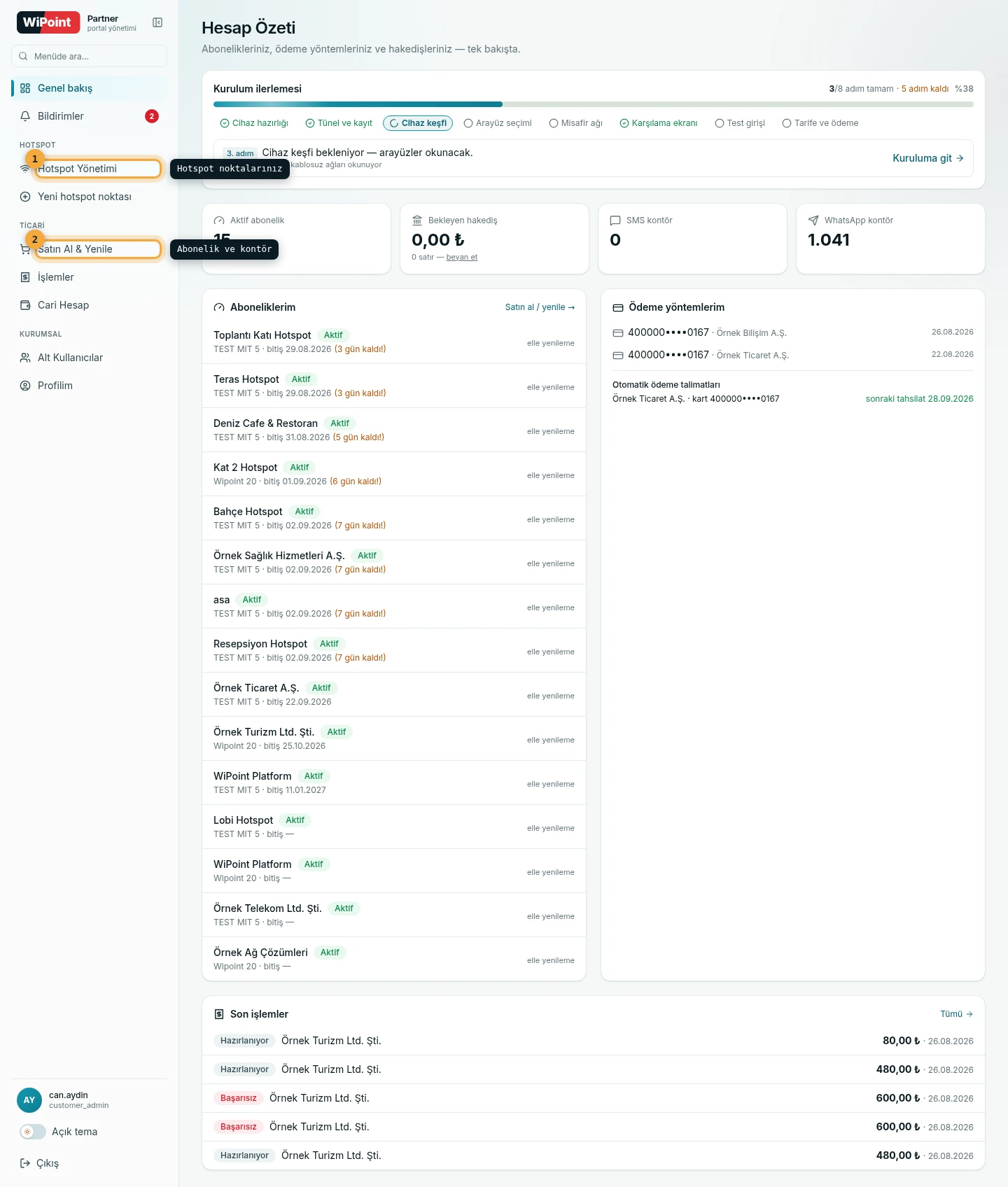1008x1187 pixels.
Task: Click the plus-circle icon for Yeni hotspot noktası
Action: pos(25,197)
